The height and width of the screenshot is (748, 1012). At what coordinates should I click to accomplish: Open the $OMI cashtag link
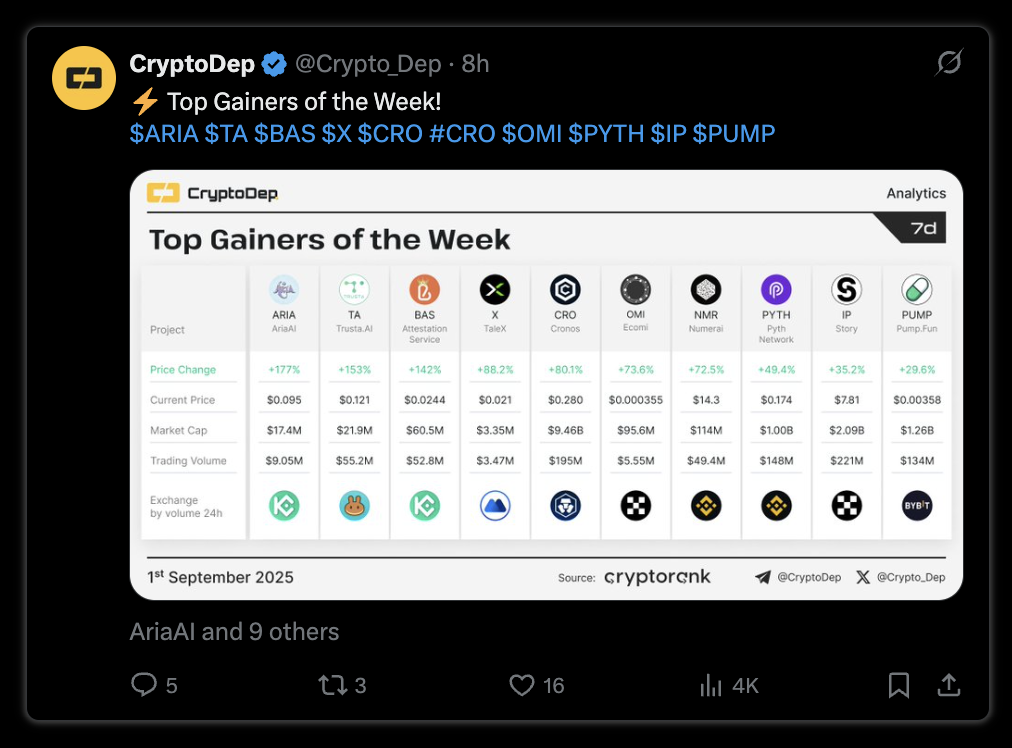click(532, 134)
